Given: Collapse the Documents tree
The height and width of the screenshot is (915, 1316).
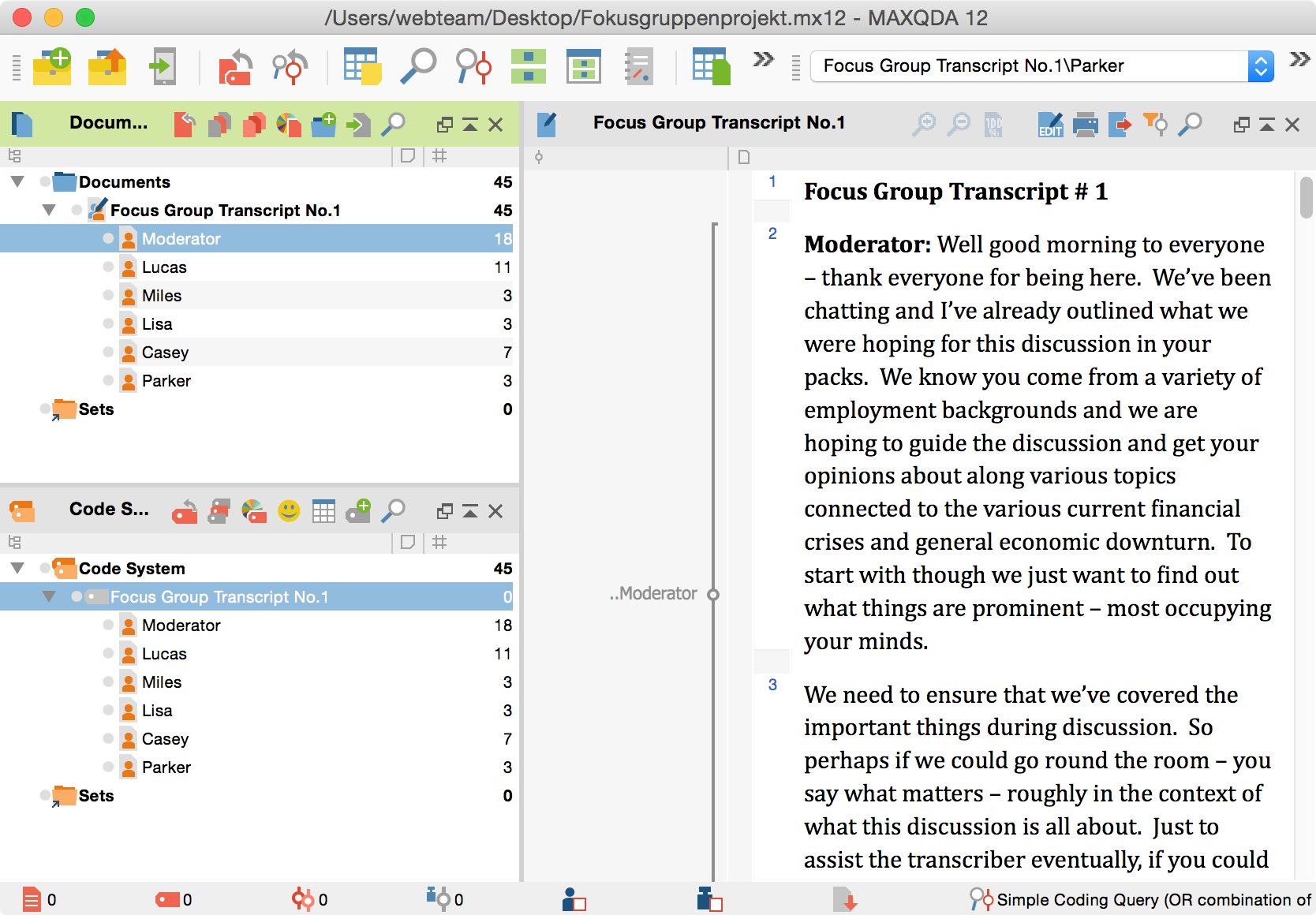Looking at the screenshot, I should 17,181.
